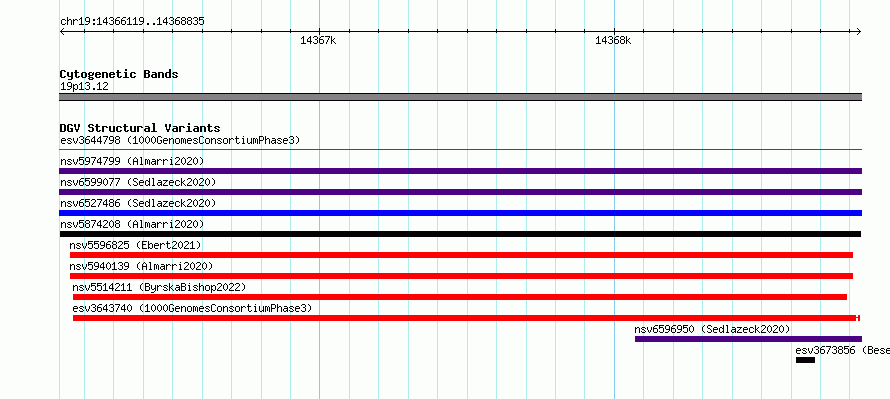Image resolution: width=890 pixels, height=399 pixels.
Task: Select the nsv5974799 (Almarri2020) purple bar
Action: click(x=460, y=171)
